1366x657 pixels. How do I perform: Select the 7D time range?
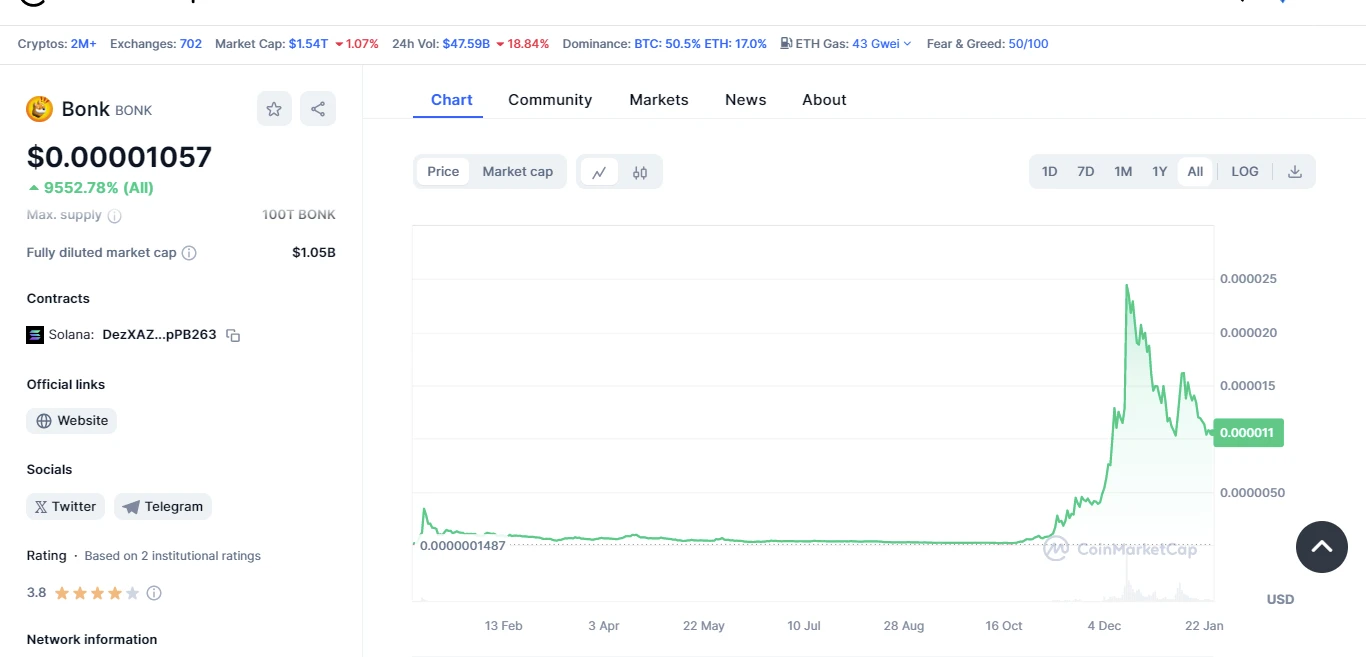tap(1085, 172)
